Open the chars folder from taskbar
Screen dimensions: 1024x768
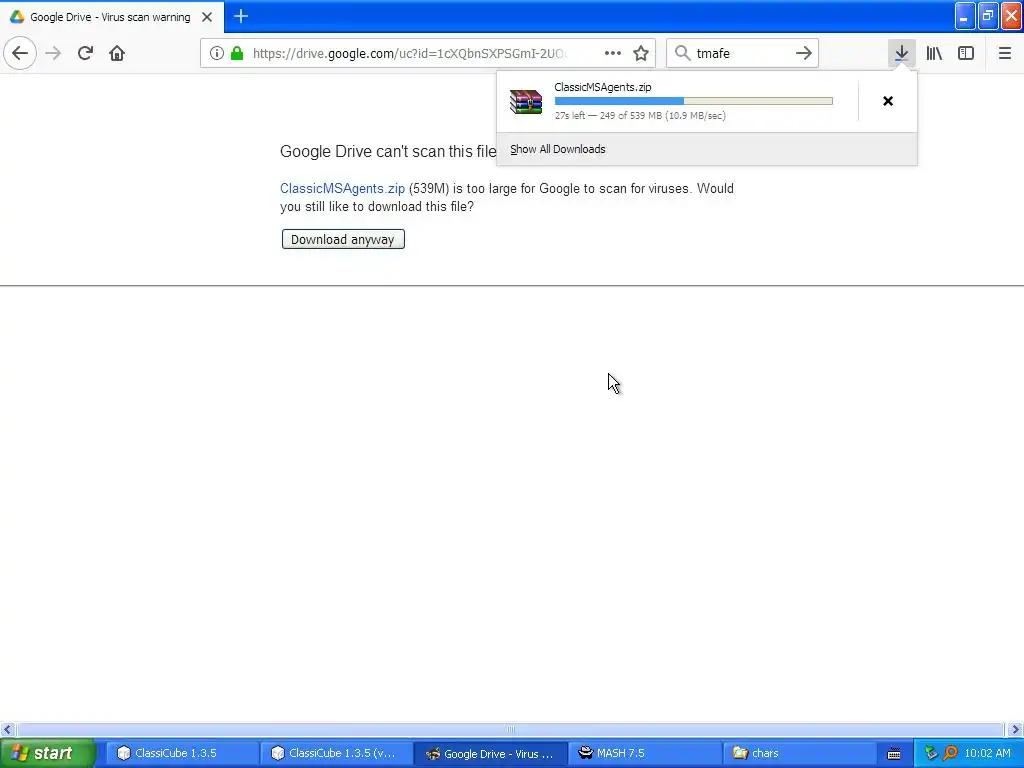click(798, 753)
